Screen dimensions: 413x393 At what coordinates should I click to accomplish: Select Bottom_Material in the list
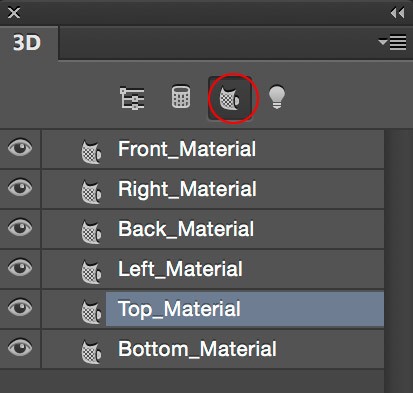pyautogui.click(x=213, y=349)
